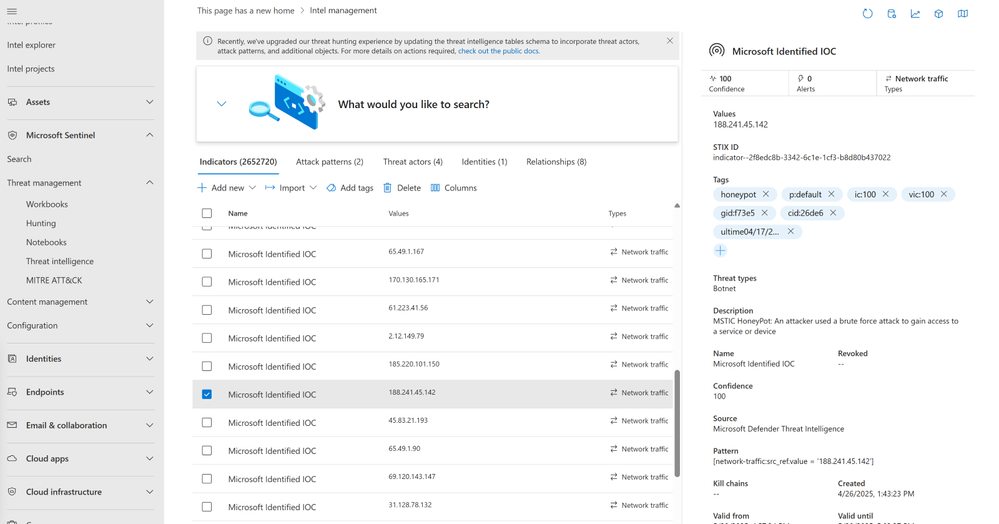Check the row with value 45.83.21.193

pyautogui.click(x=207, y=423)
